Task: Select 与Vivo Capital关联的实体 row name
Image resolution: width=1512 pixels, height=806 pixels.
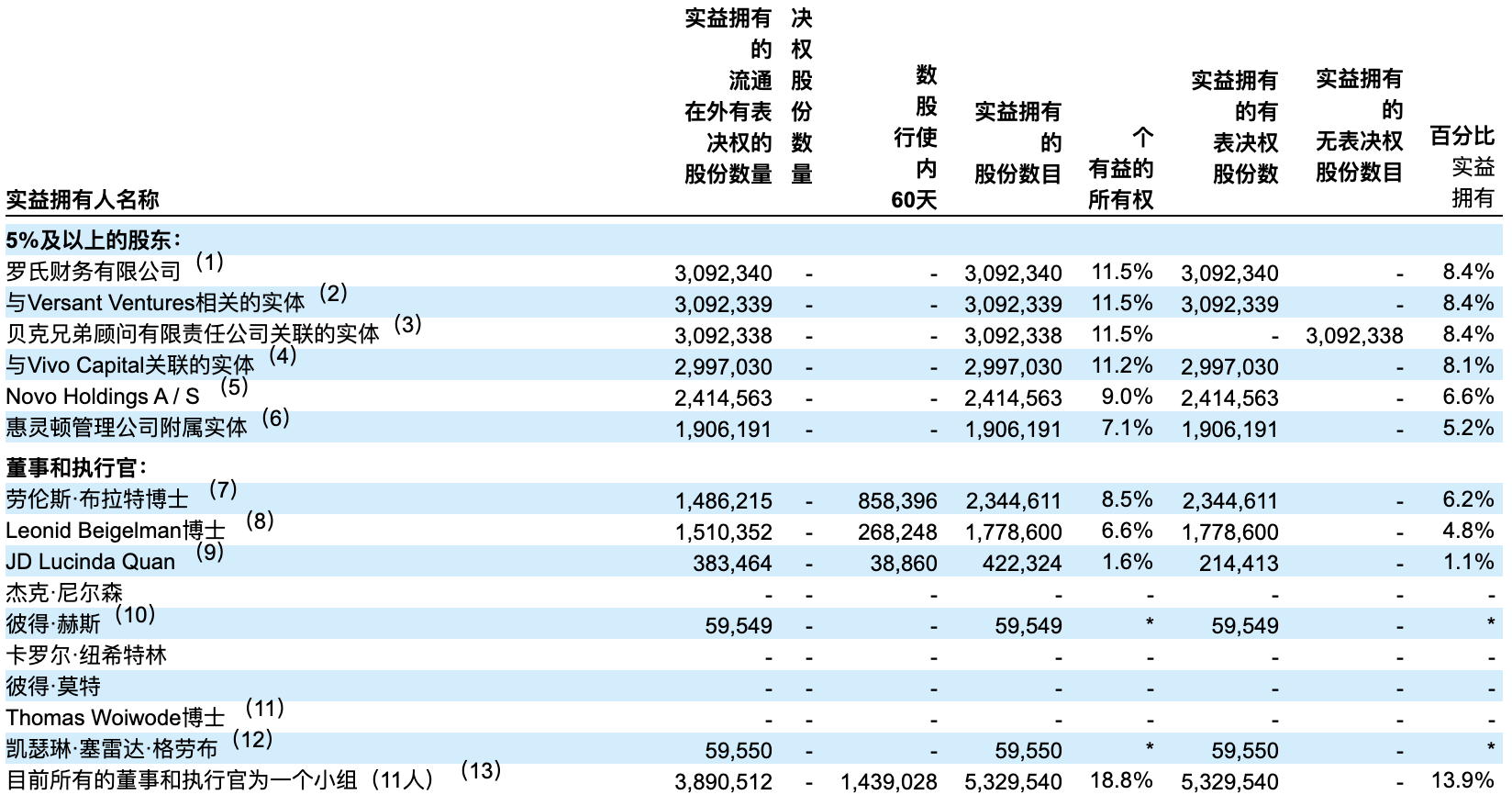Action: pos(130,365)
